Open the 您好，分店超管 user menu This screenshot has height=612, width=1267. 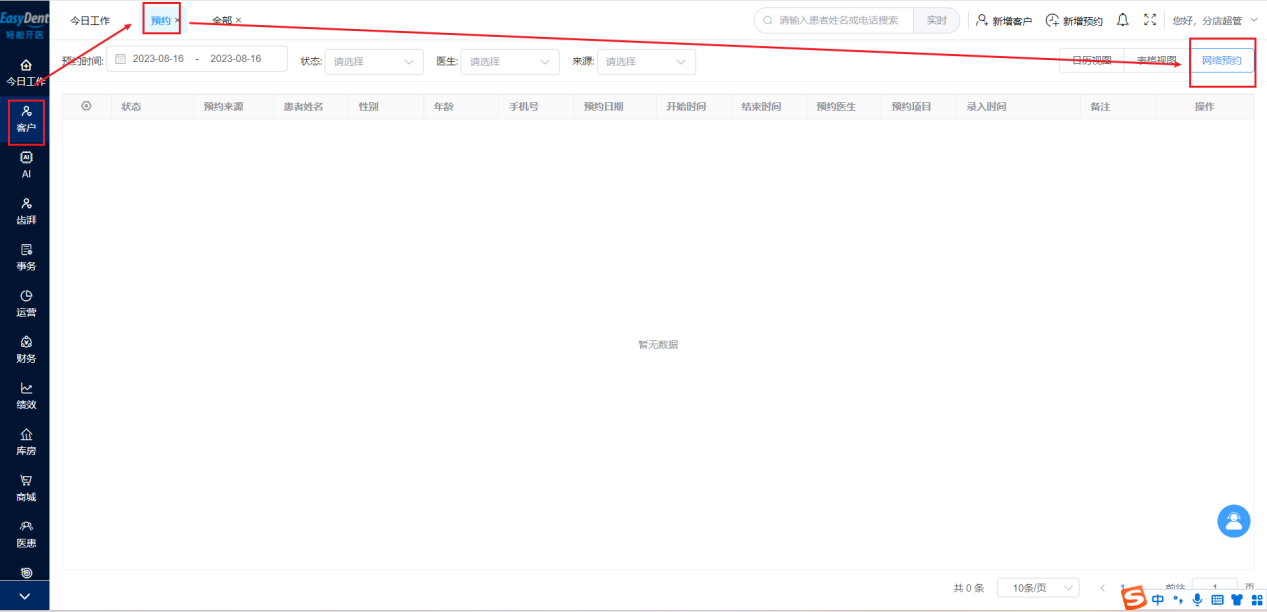click(1215, 20)
